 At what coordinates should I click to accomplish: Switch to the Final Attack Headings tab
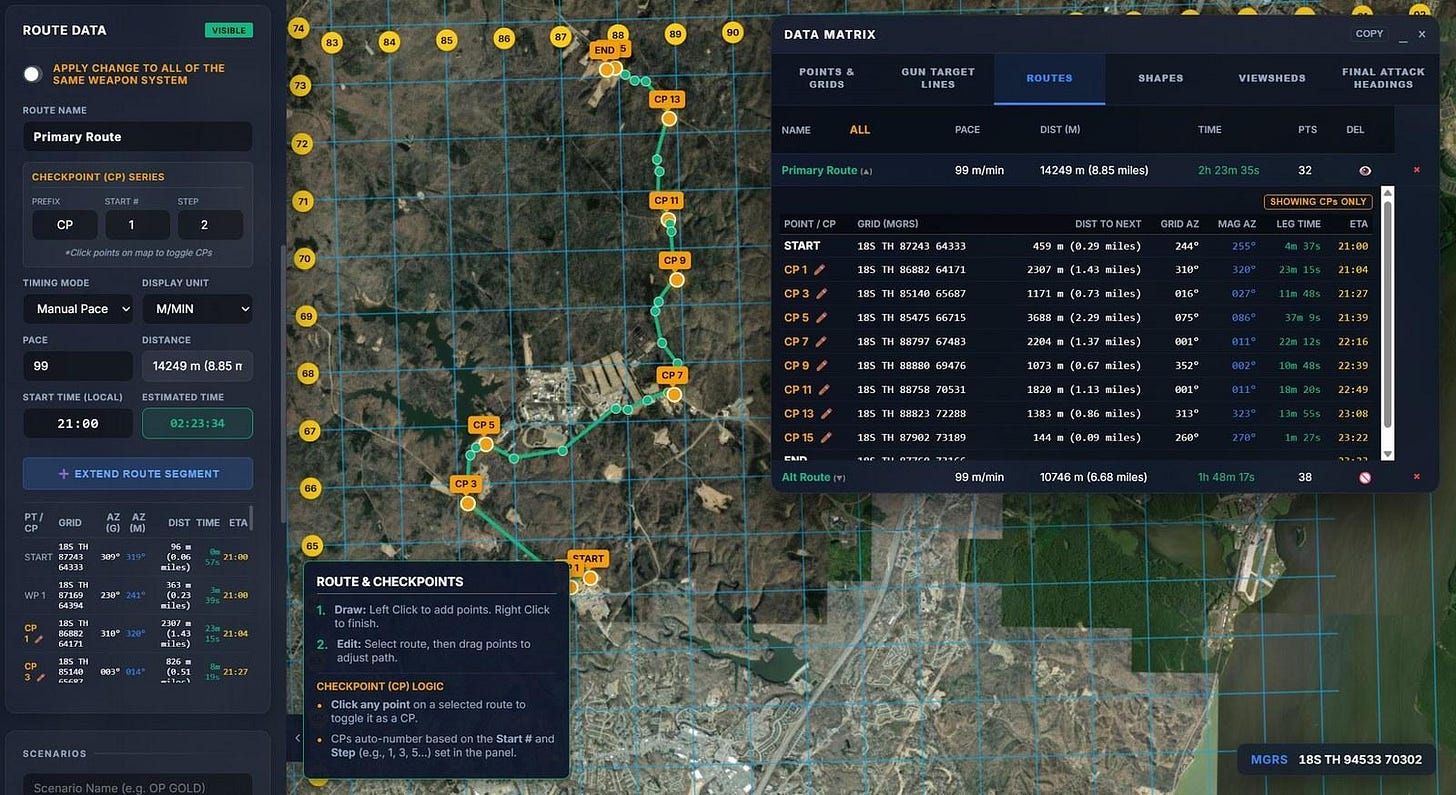[x=1384, y=78]
